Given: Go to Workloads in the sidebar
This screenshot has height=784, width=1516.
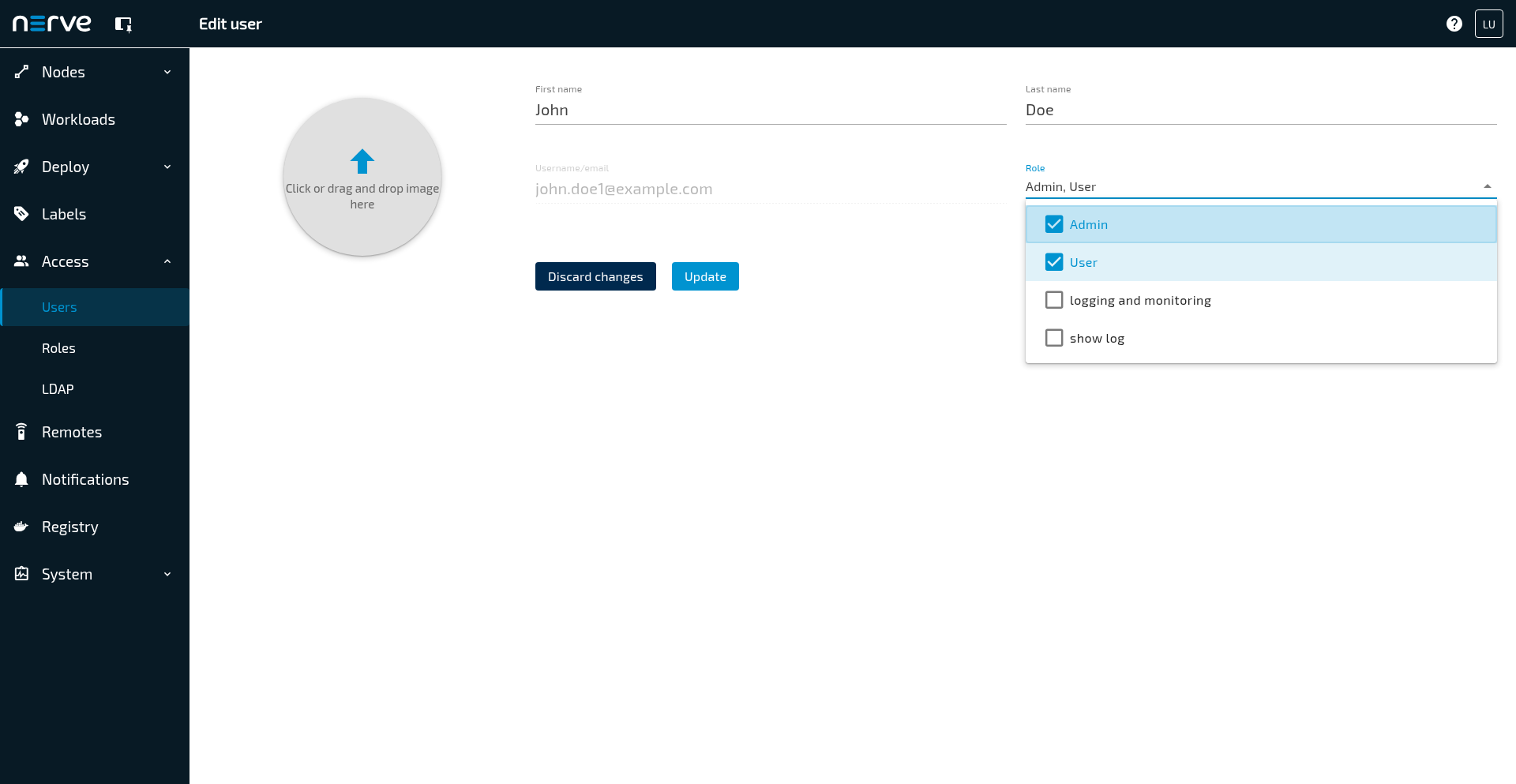Looking at the screenshot, I should coord(95,119).
